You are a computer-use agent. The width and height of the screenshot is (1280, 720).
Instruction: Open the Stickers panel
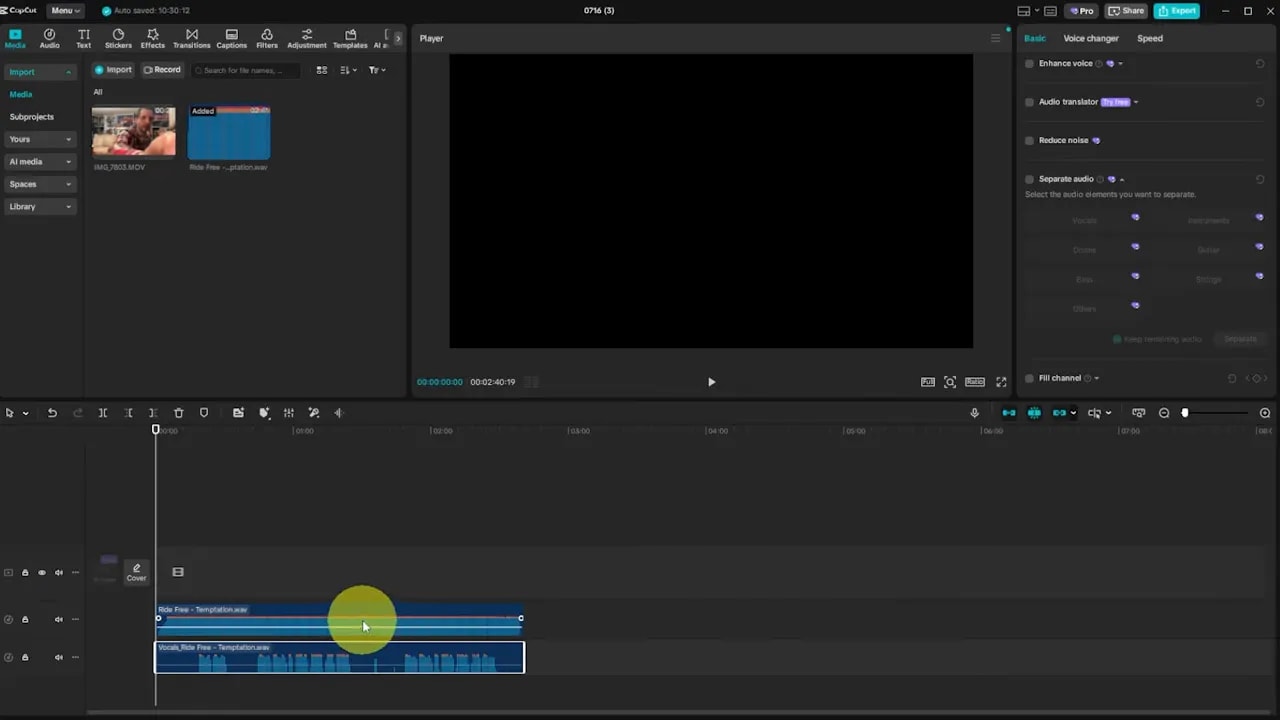click(x=118, y=38)
